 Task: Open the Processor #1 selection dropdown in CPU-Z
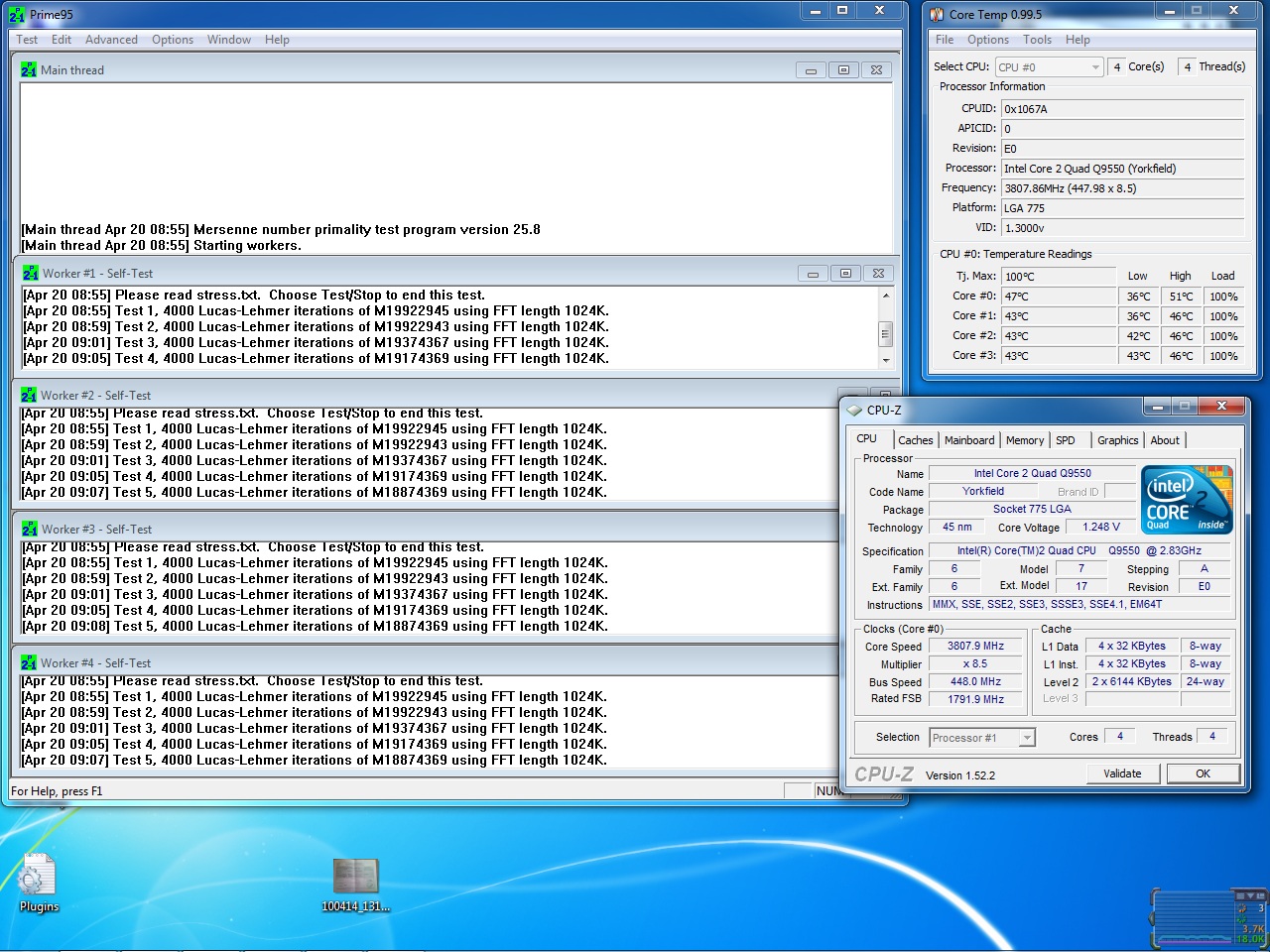point(982,737)
